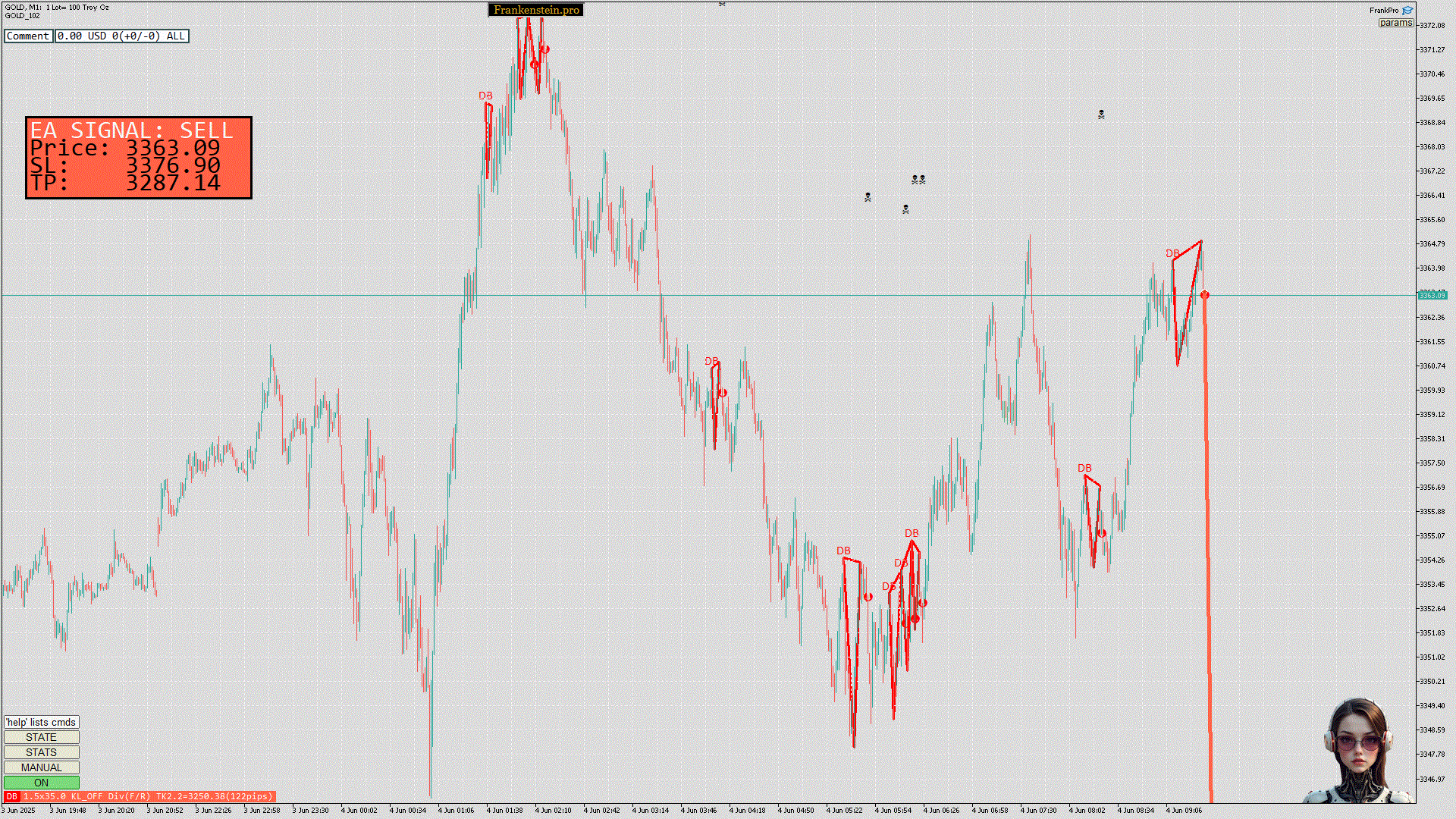Click the 'help' lists cmds input field
The height and width of the screenshot is (819, 1456).
tap(41, 722)
